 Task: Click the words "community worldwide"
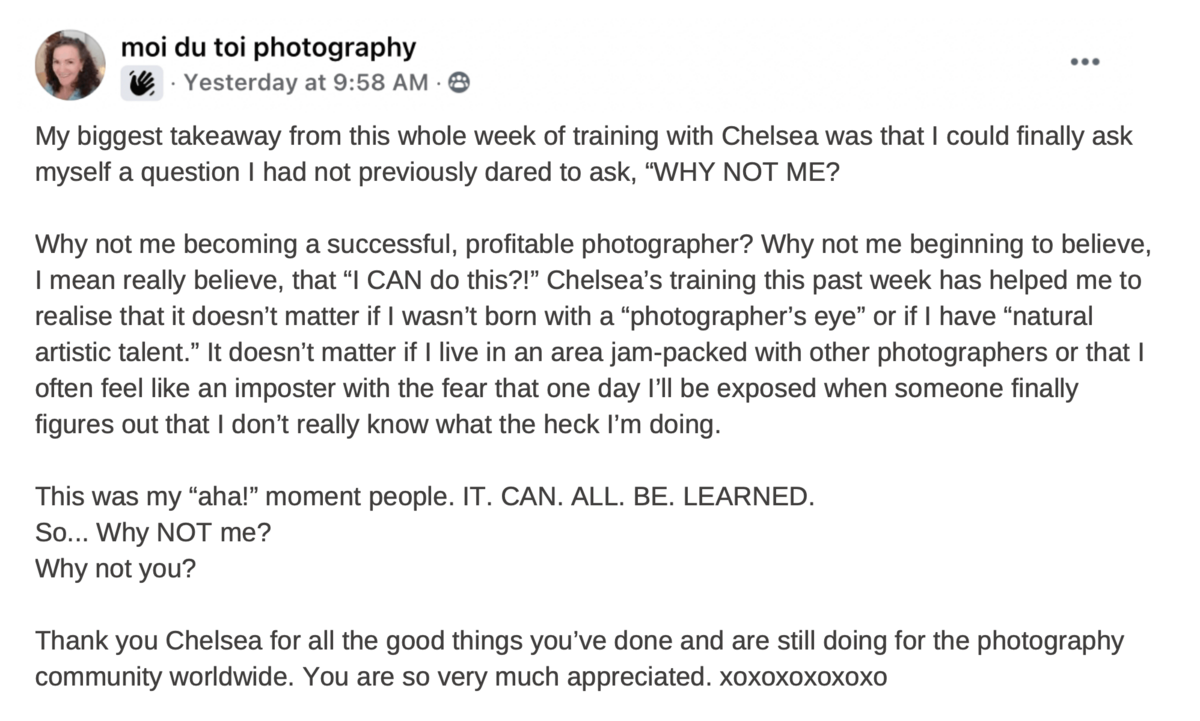(165, 676)
